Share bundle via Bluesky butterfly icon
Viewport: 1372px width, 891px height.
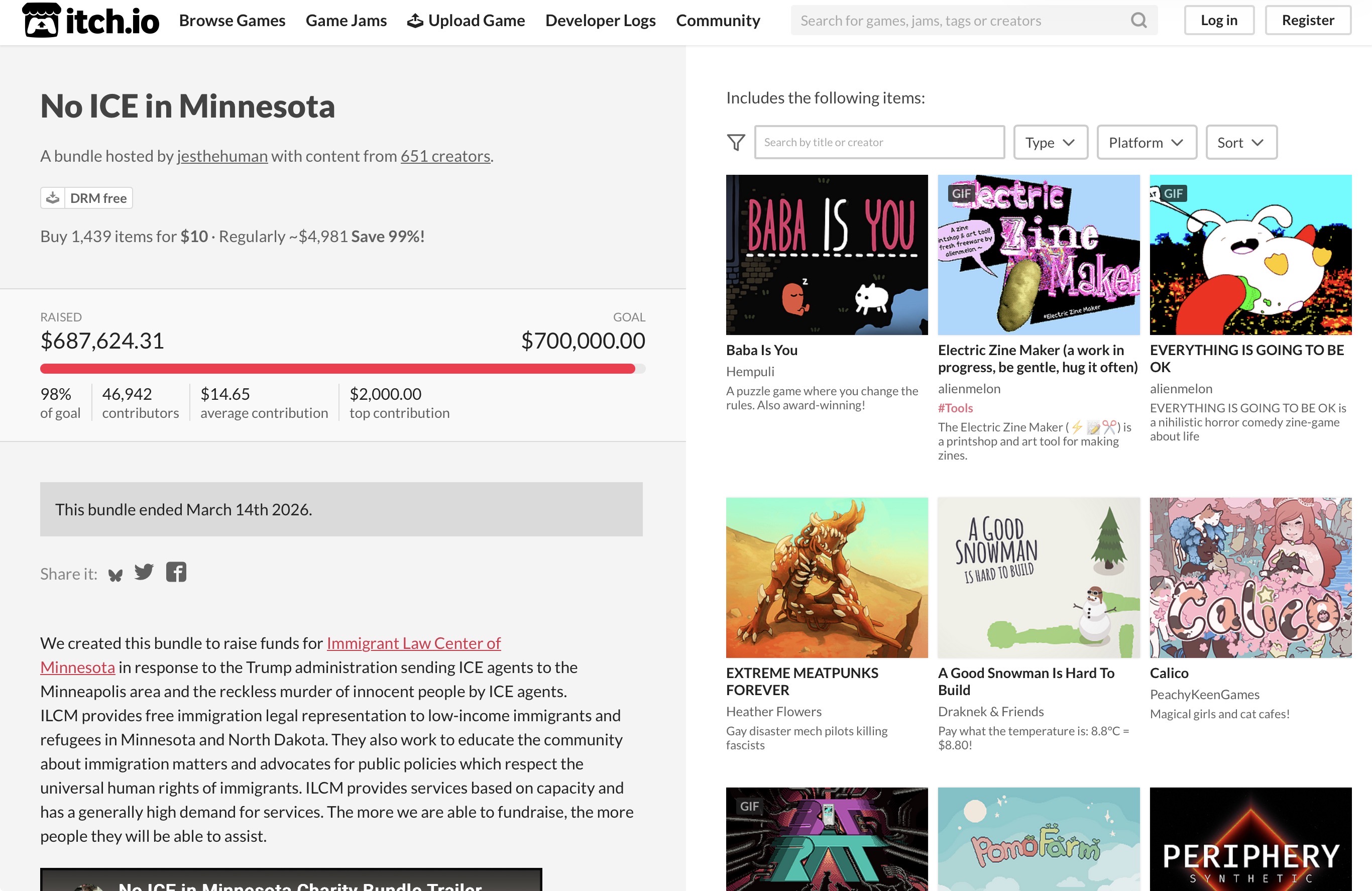pyautogui.click(x=116, y=575)
